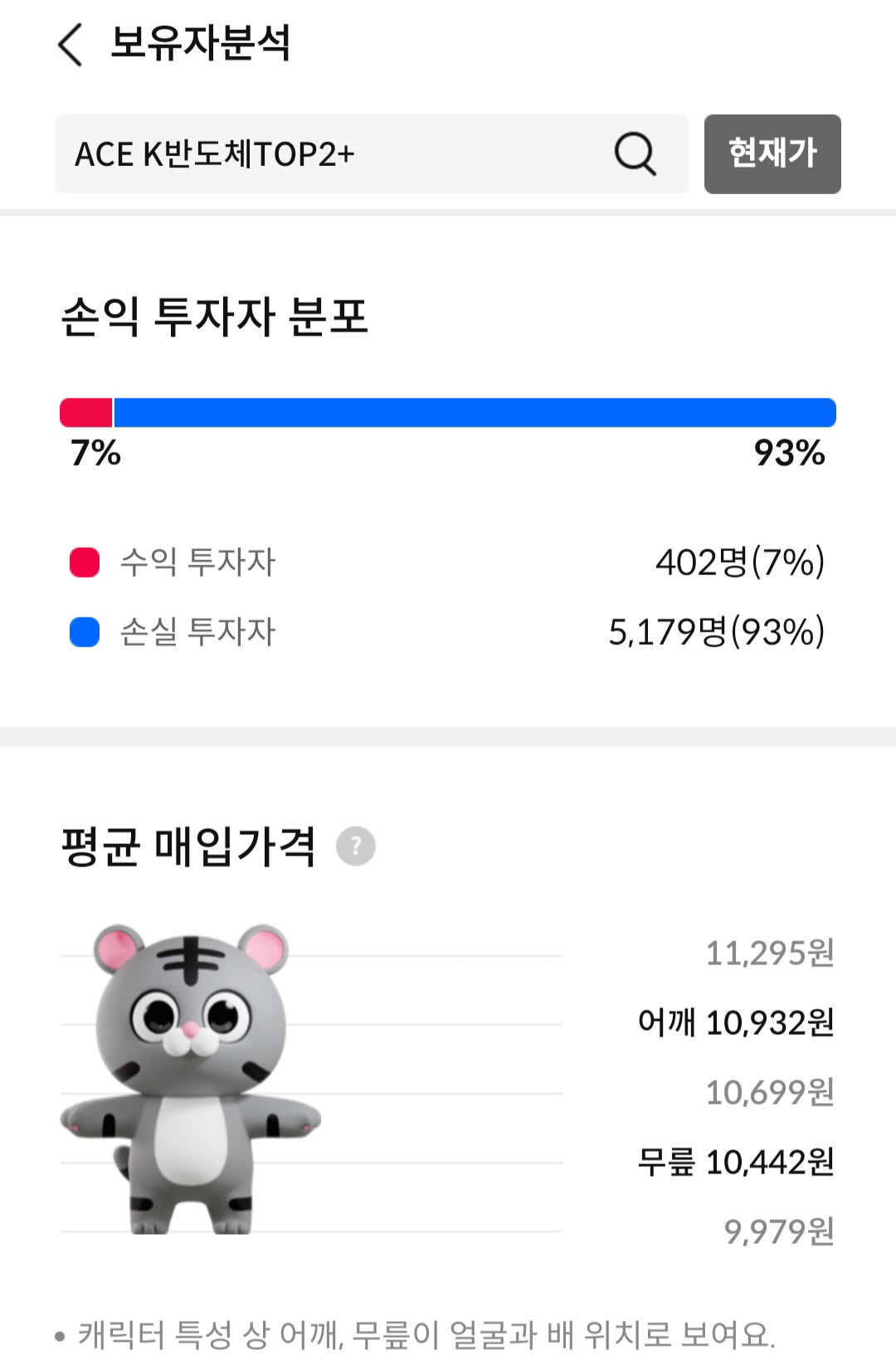Tap the 9,979원 bottom price label
Viewport: 896px width, 1365px height.
pos(779,1231)
